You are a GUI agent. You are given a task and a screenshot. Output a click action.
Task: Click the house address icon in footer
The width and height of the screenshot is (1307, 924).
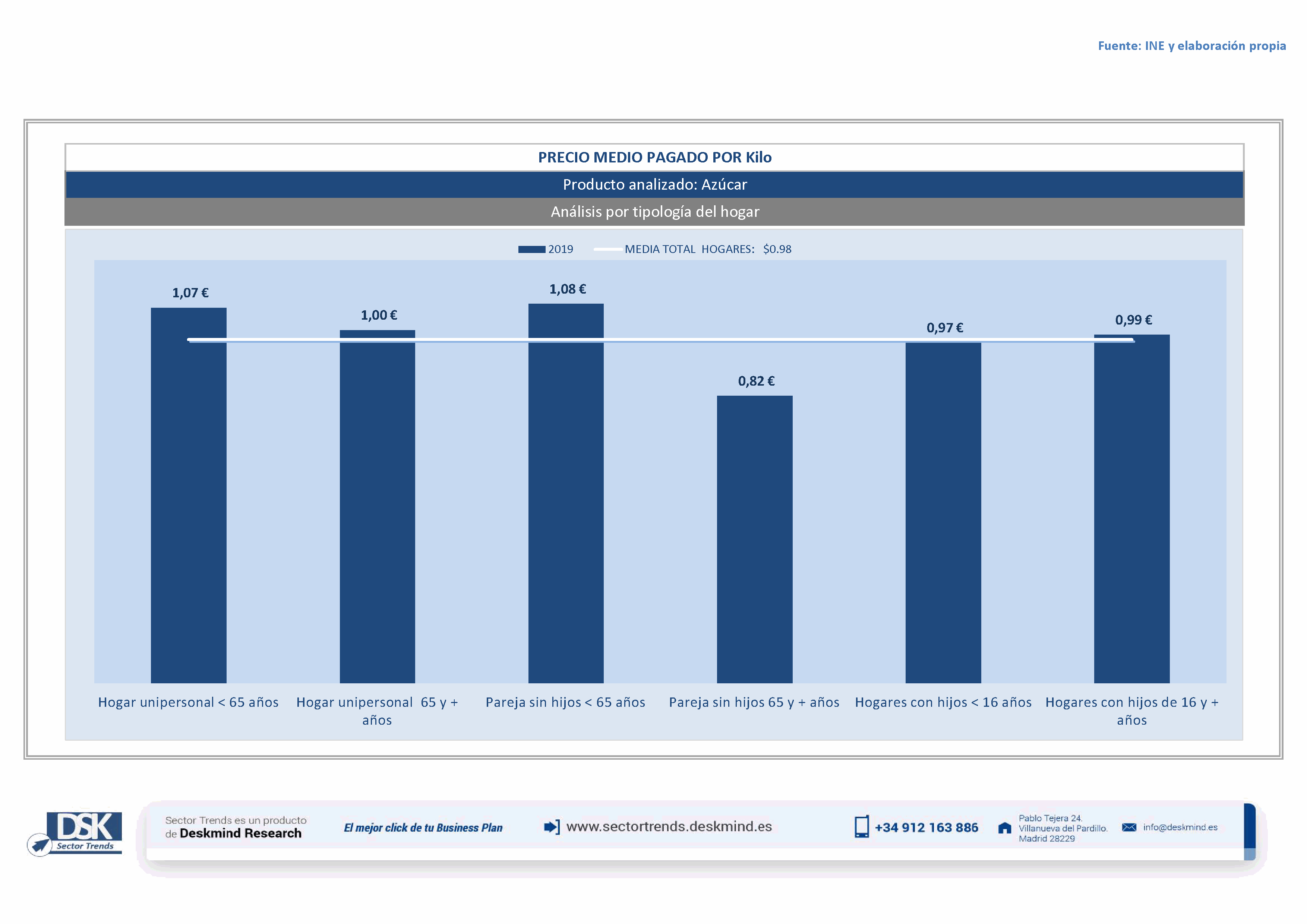click(x=1005, y=828)
